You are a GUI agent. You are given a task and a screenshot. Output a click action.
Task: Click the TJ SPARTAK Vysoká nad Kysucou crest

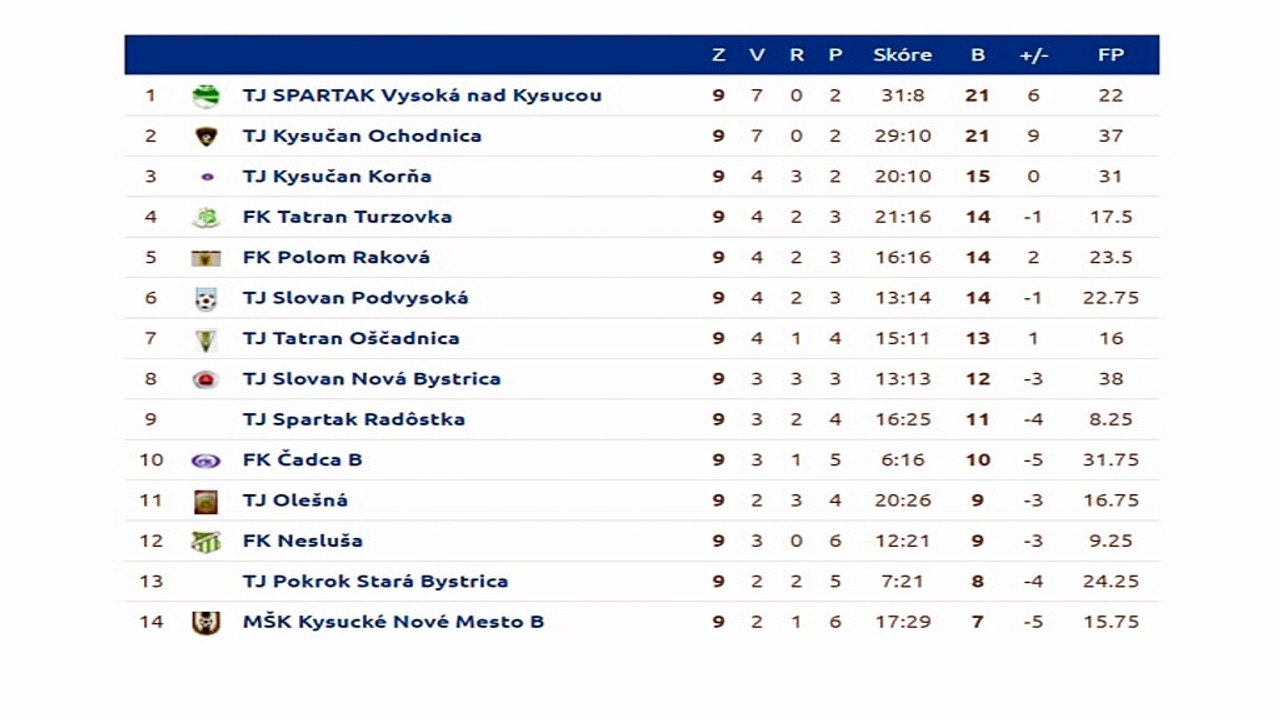[206, 96]
